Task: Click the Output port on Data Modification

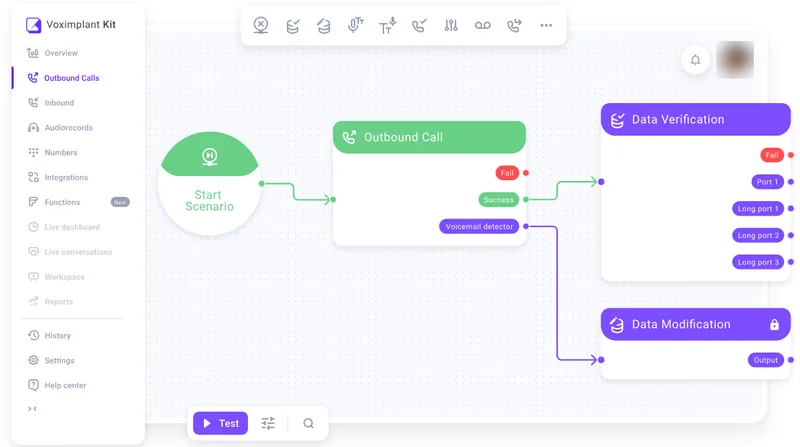Action: tap(766, 360)
